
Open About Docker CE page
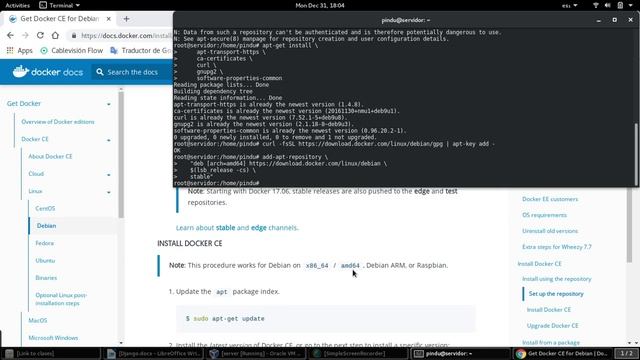point(50,156)
